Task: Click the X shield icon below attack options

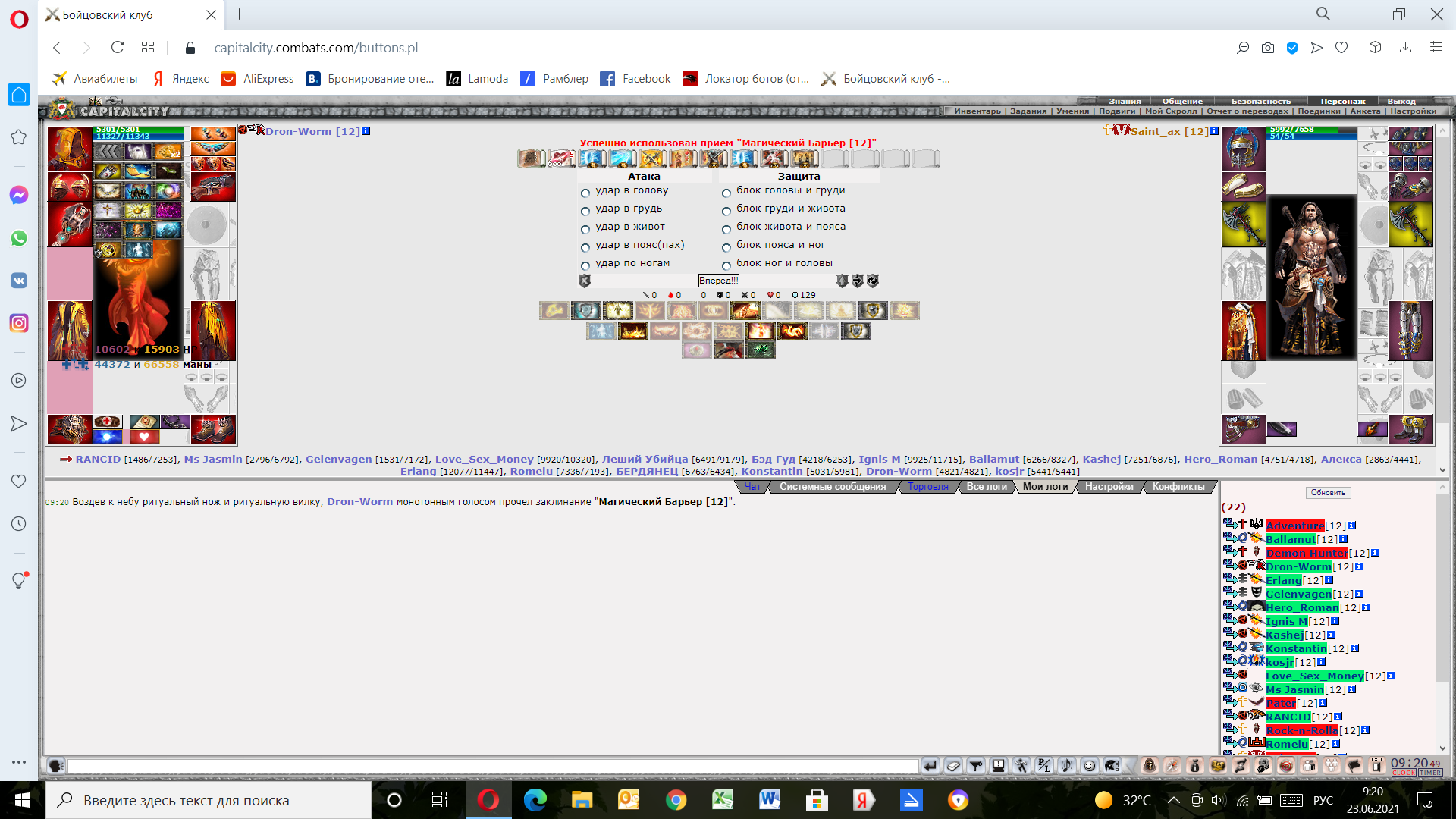Action: [585, 281]
